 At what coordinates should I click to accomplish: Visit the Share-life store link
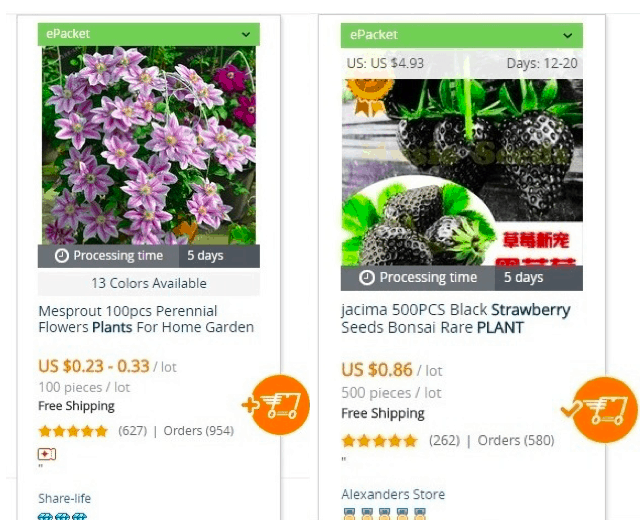[65, 498]
